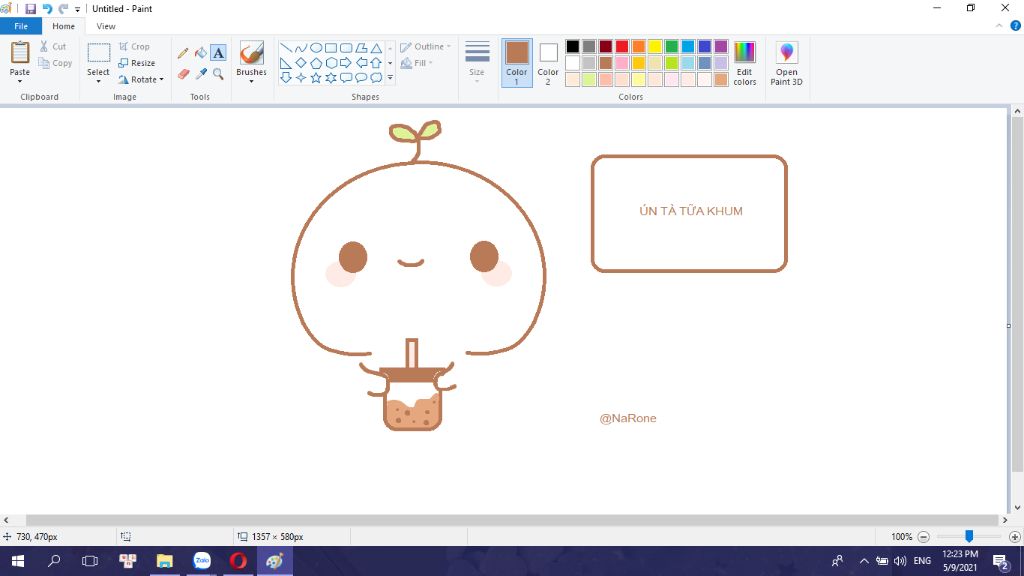This screenshot has height=576, width=1024.
Task: Open Customize Quick Access Toolbar dropdown
Action: (78, 9)
